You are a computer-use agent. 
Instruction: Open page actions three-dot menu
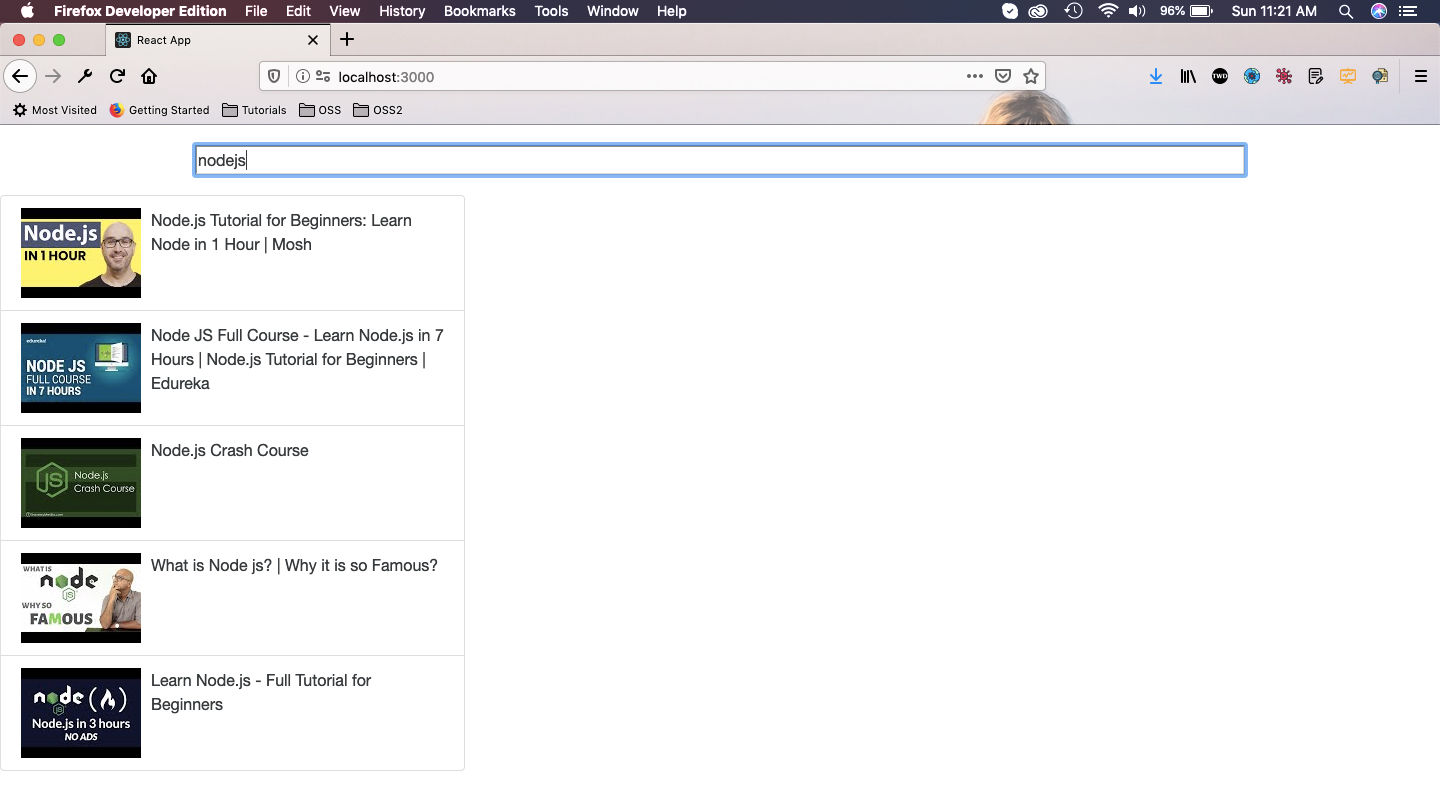click(974, 76)
